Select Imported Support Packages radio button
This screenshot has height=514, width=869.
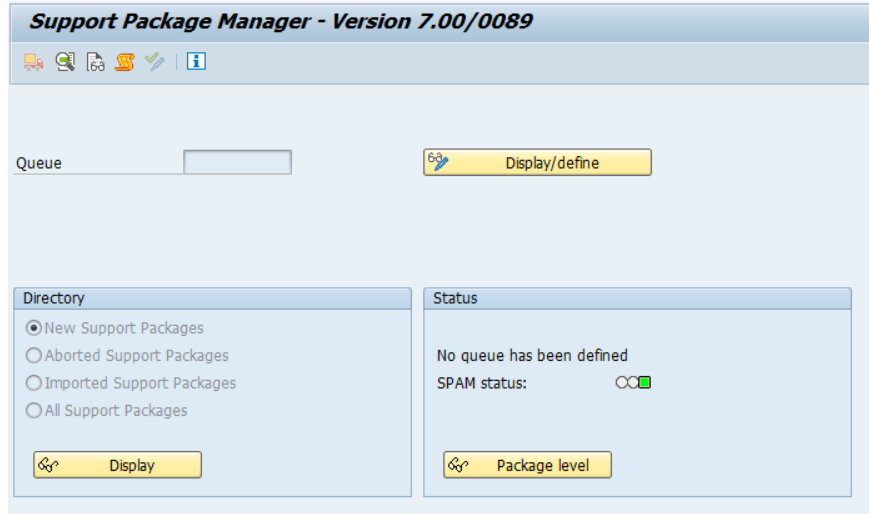coord(34,383)
